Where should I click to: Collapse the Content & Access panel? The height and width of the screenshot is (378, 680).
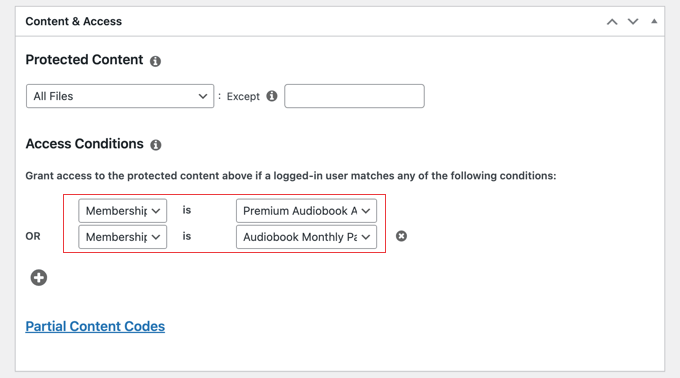pyautogui.click(x=654, y=21)
